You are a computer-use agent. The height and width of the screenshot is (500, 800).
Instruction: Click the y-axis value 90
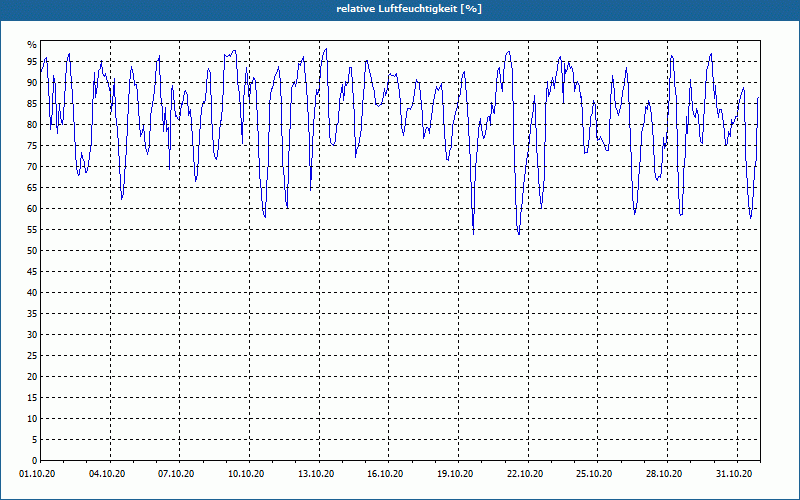click(32, 83)
